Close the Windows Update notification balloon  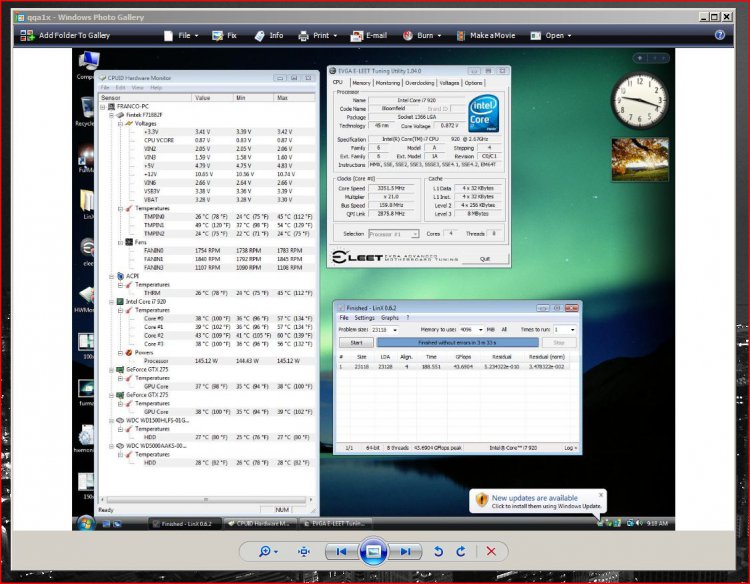pos(601,495)
